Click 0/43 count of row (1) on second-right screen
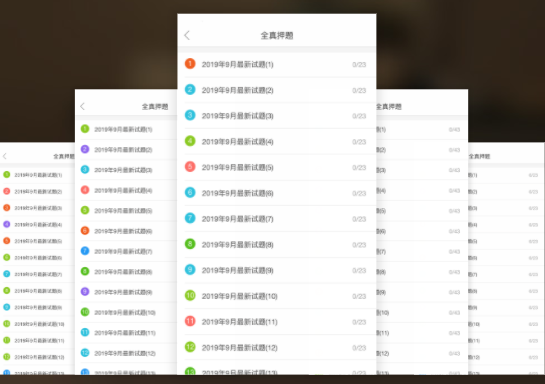The height and width of the screenshot is (384, 545). (454, 130)
